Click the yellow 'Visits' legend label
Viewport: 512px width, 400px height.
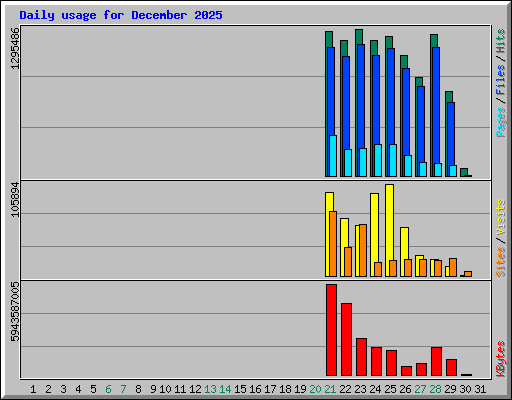pyautogui.click(x=501, y=217)
